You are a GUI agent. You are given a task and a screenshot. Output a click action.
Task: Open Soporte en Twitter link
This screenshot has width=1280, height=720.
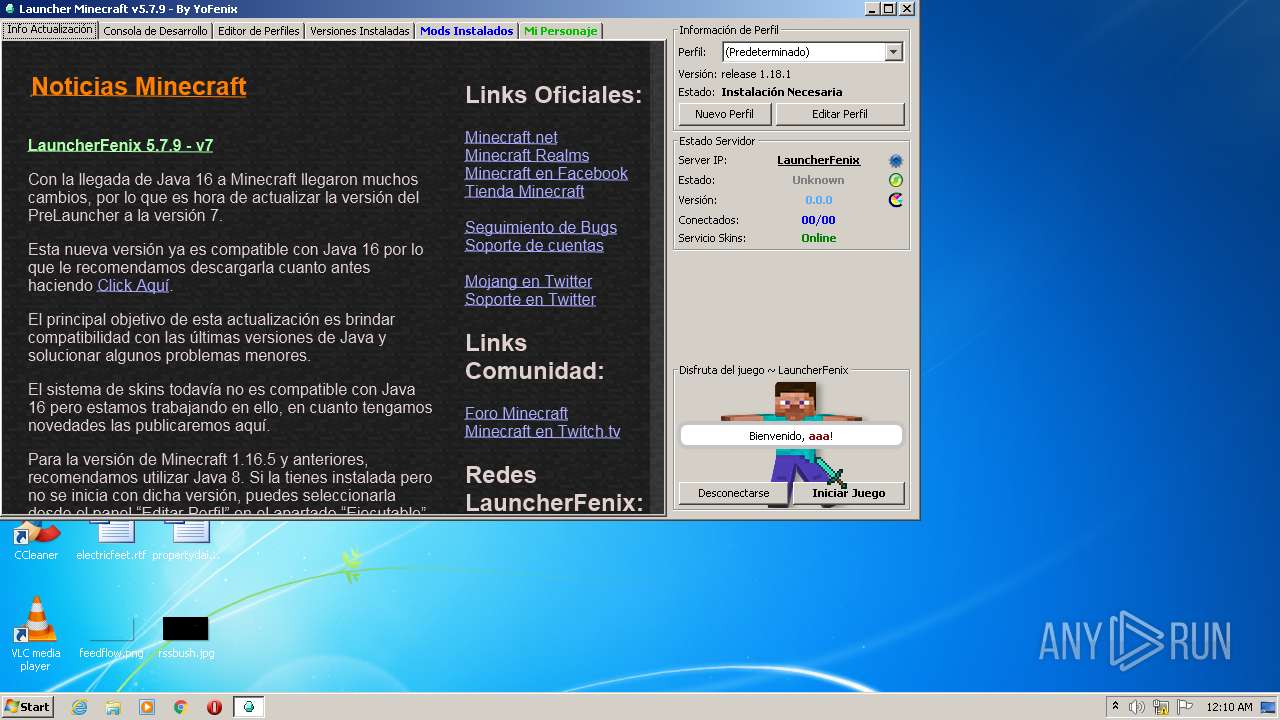[530, 299]
